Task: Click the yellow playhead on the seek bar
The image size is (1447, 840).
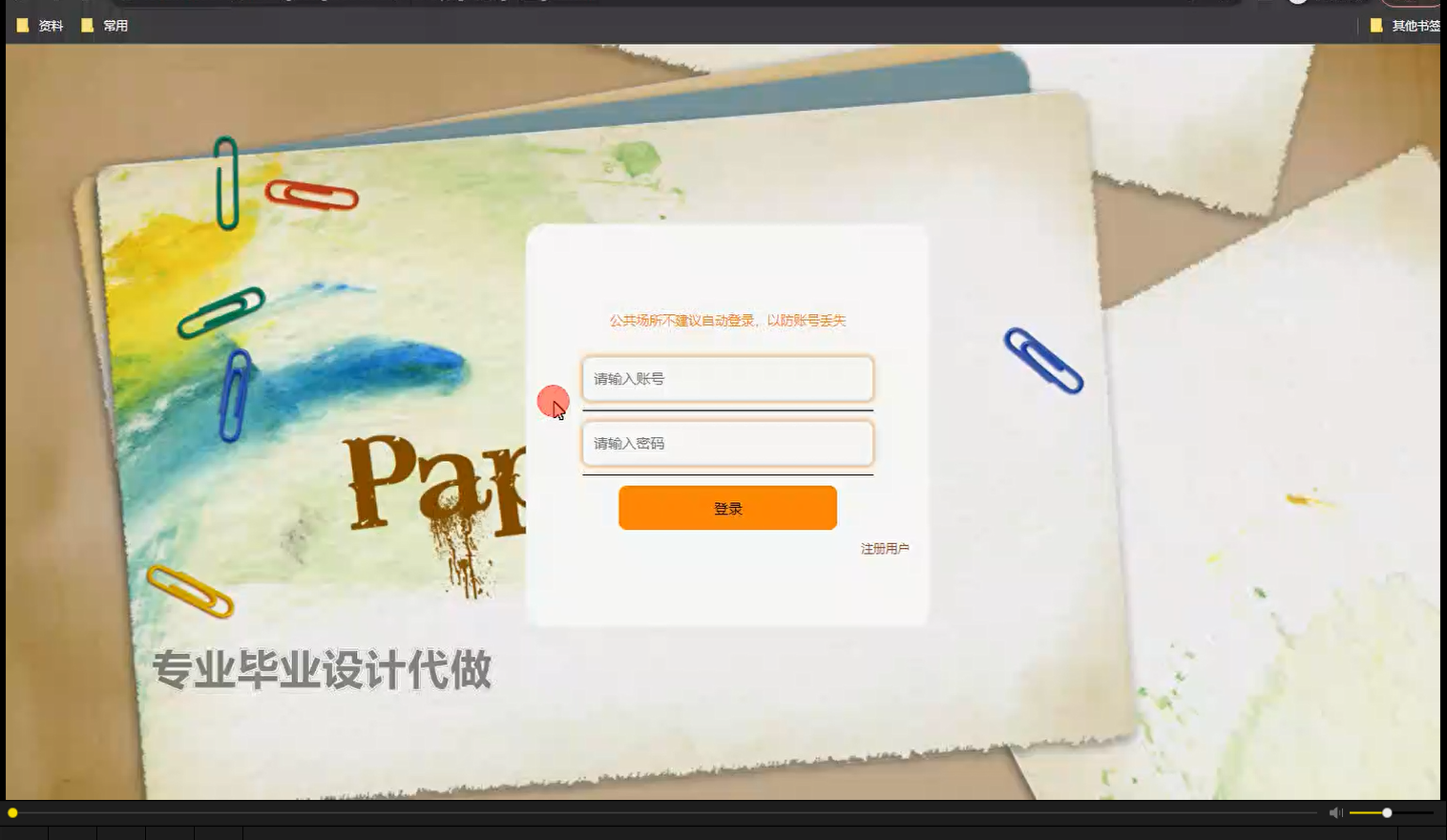Action: [x=13, y=810]
